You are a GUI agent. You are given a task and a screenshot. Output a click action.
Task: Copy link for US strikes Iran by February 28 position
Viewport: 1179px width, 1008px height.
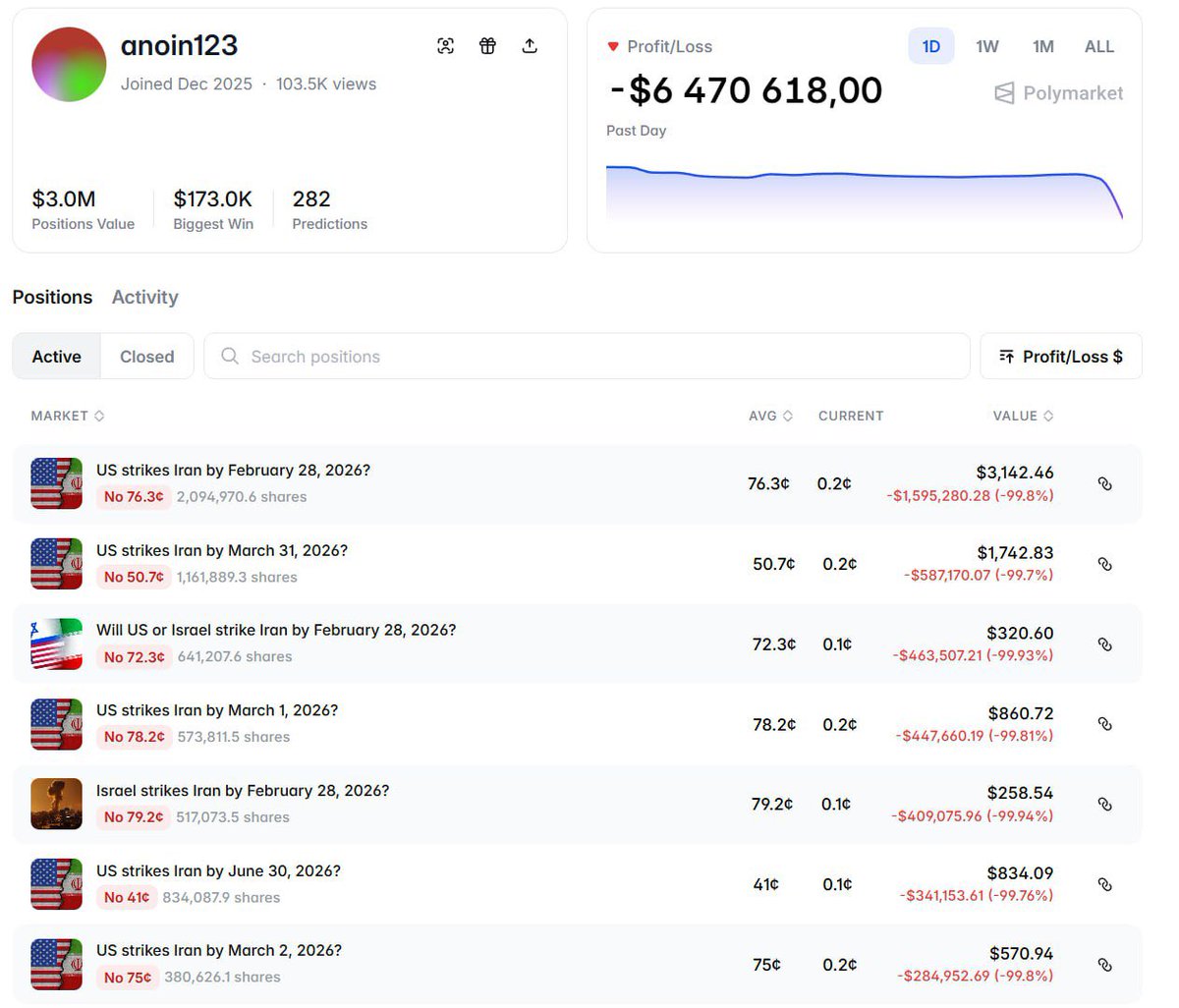[x=1104, y=483]
